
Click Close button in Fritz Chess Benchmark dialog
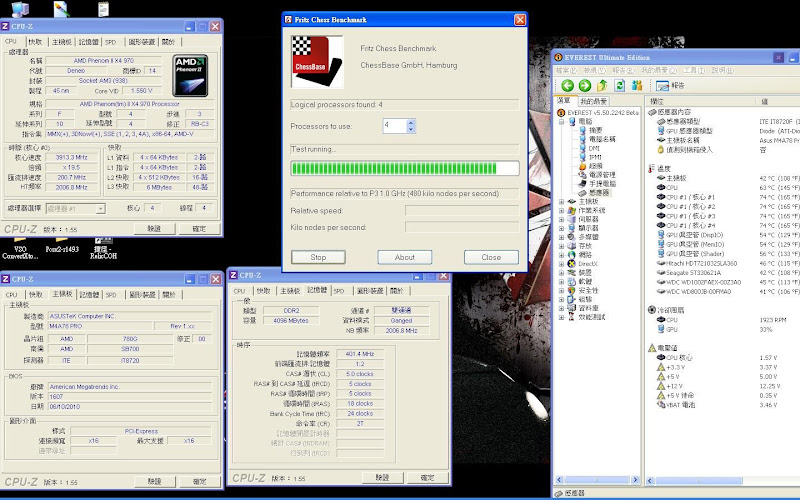[491, 257]
